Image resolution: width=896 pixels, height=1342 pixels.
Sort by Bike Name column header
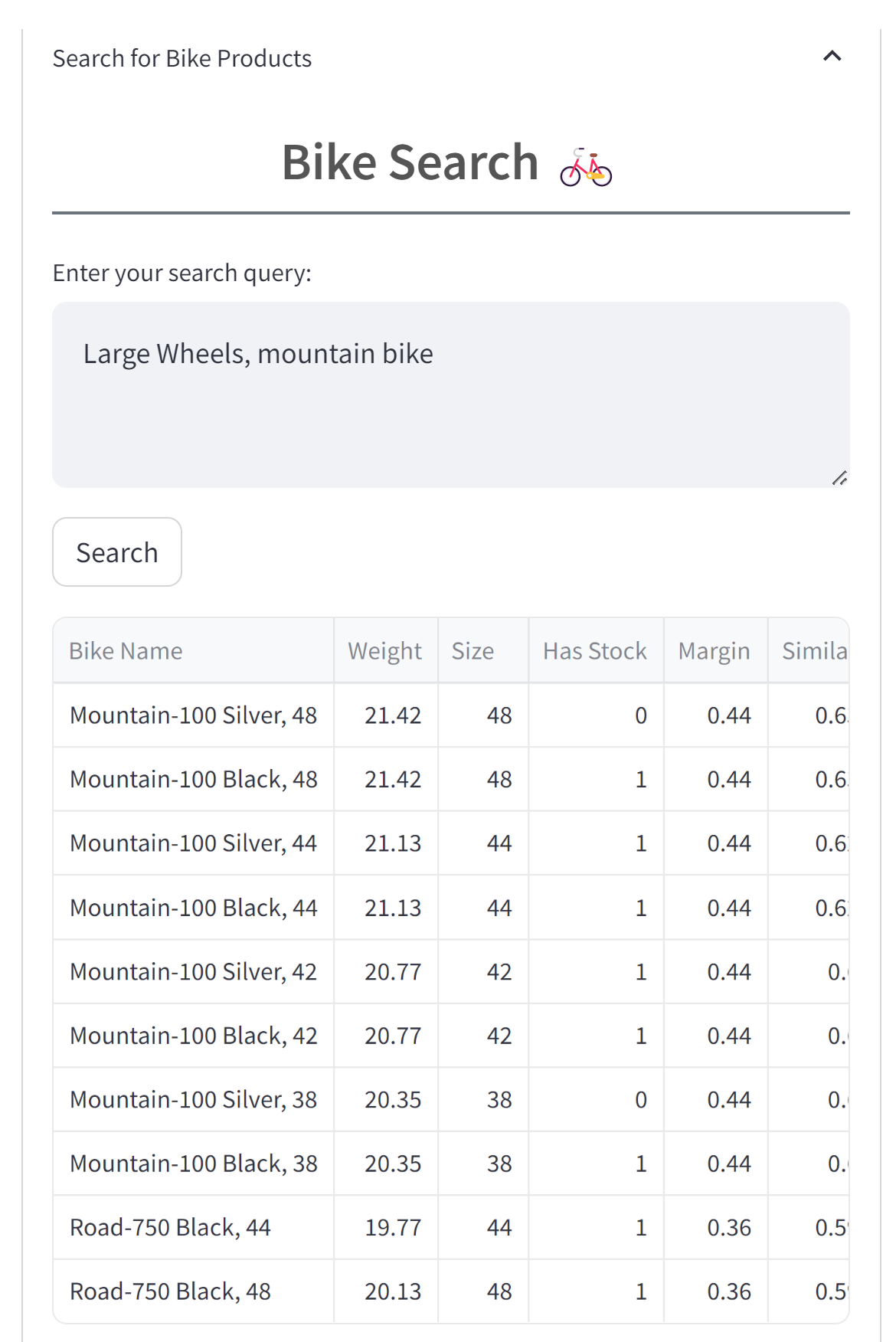tap(126, 651)
